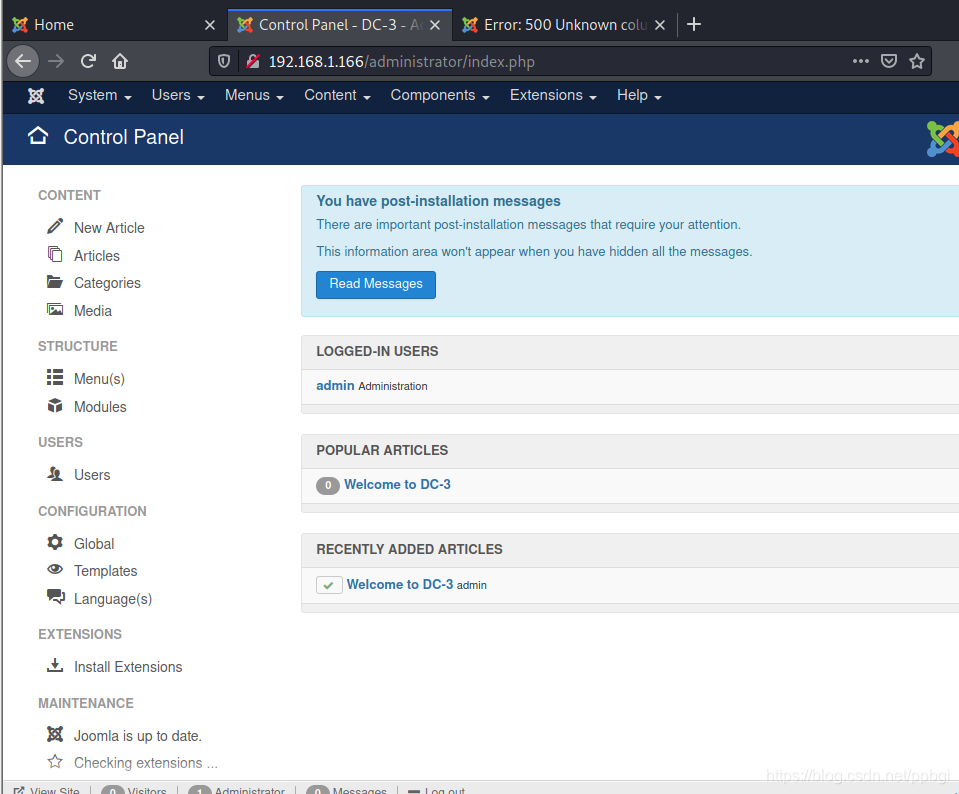Click the New Article sidebar link
The width and height of the screenshot is (959, 794).
coord(109,228)
